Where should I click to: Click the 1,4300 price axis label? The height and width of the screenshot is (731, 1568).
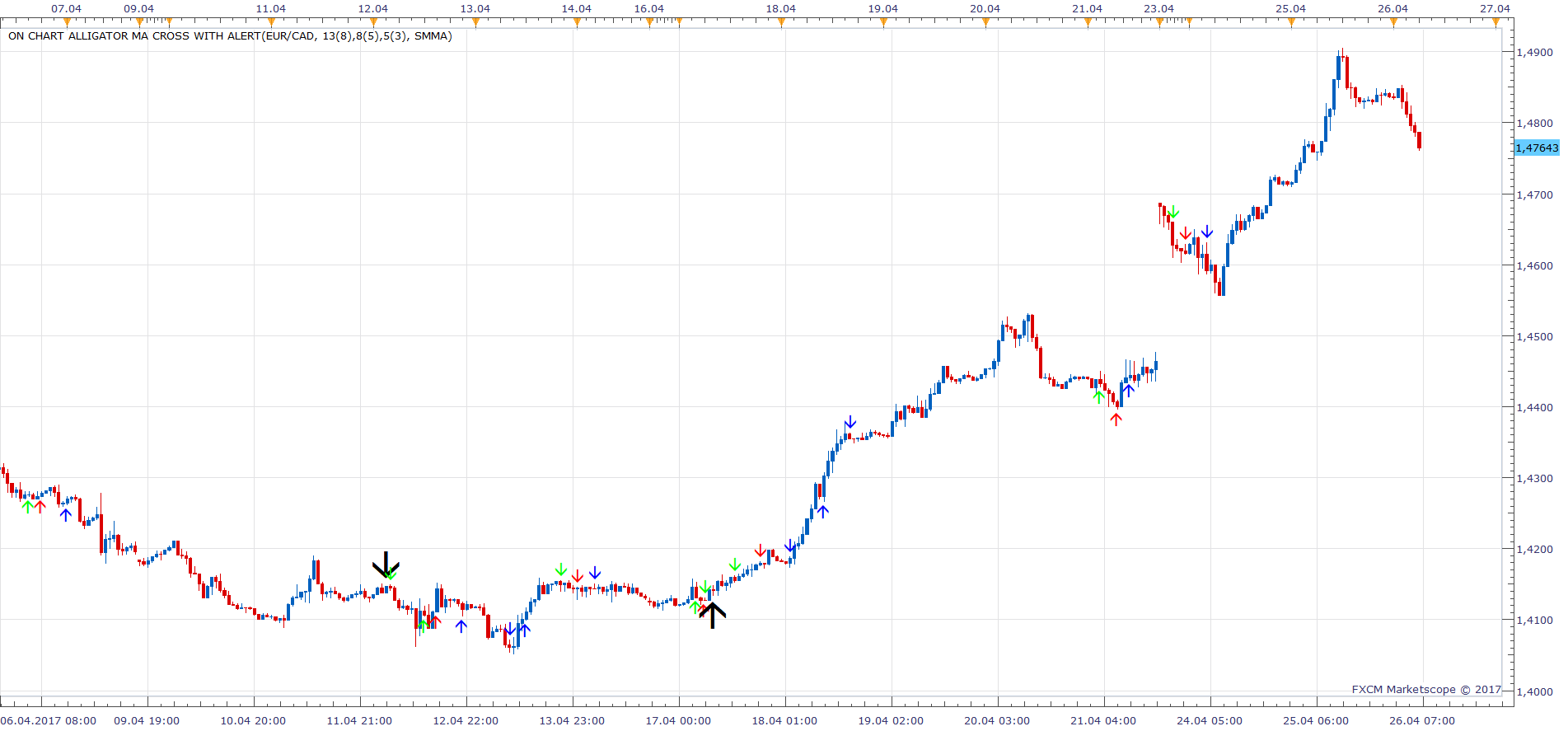coord(1534,478)
